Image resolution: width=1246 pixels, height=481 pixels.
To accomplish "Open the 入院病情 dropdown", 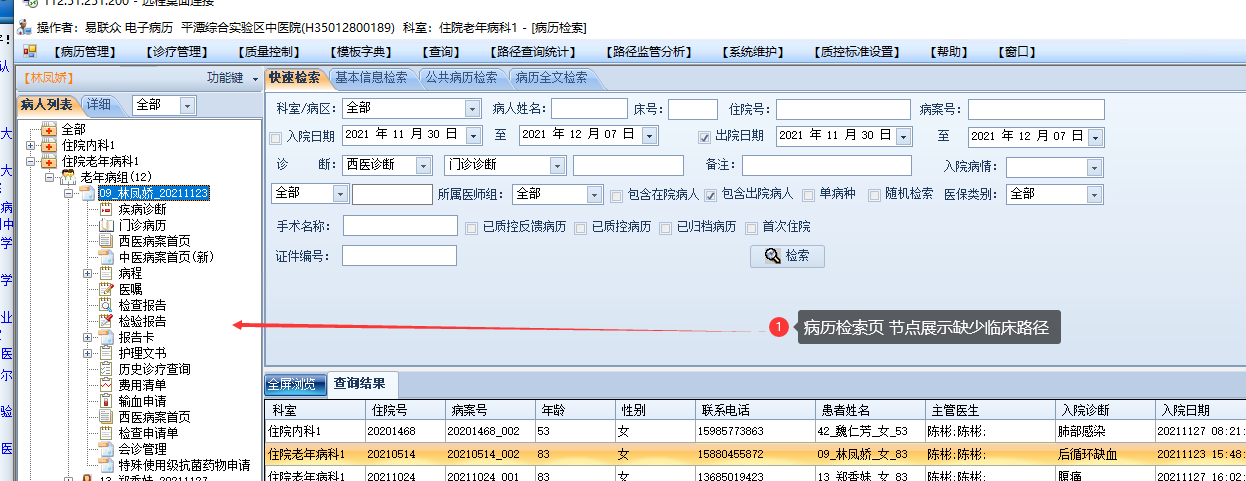I will tap(1094, 167).
